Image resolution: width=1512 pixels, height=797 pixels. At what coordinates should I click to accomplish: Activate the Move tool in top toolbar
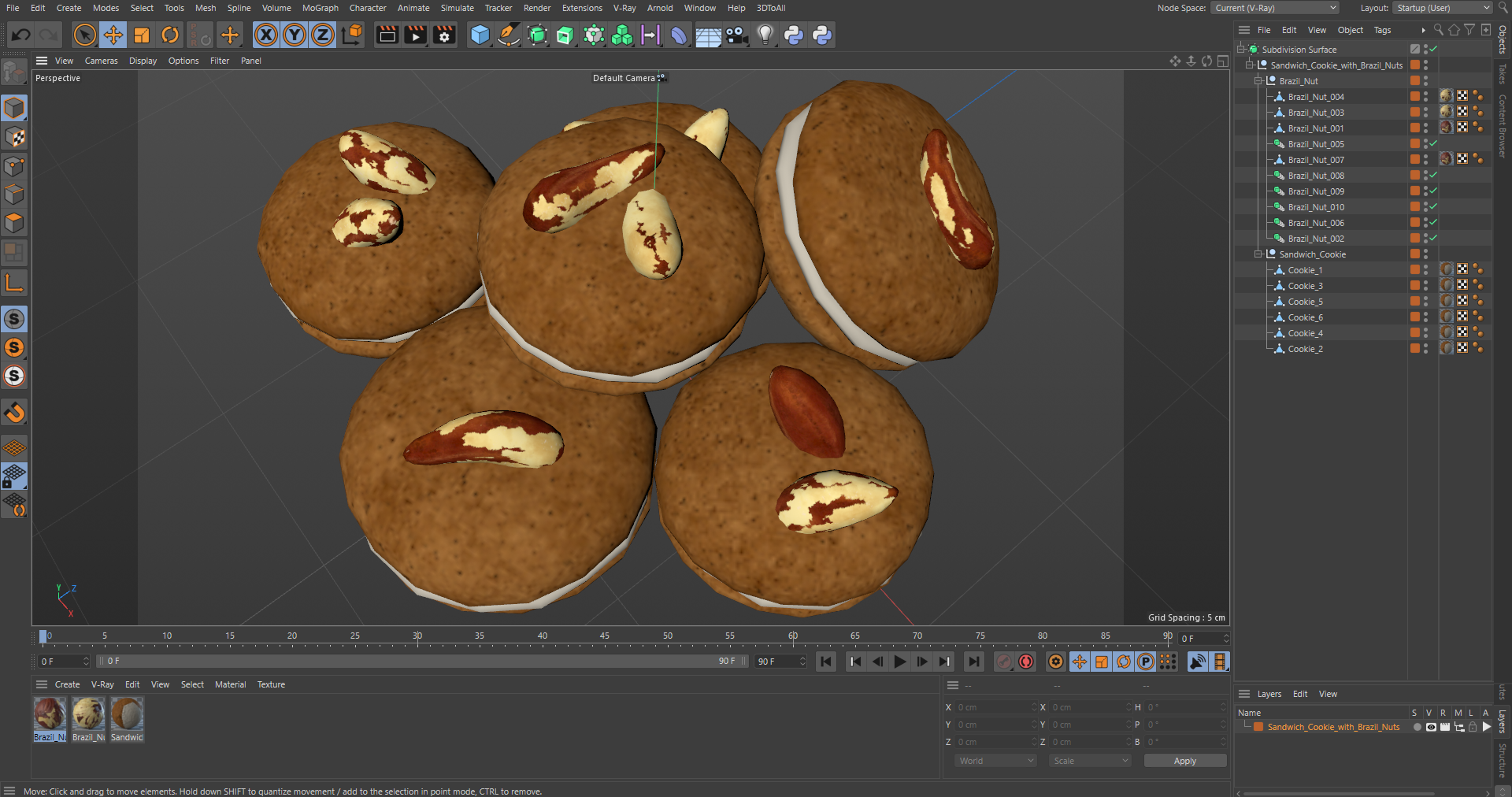pos(113,35)
